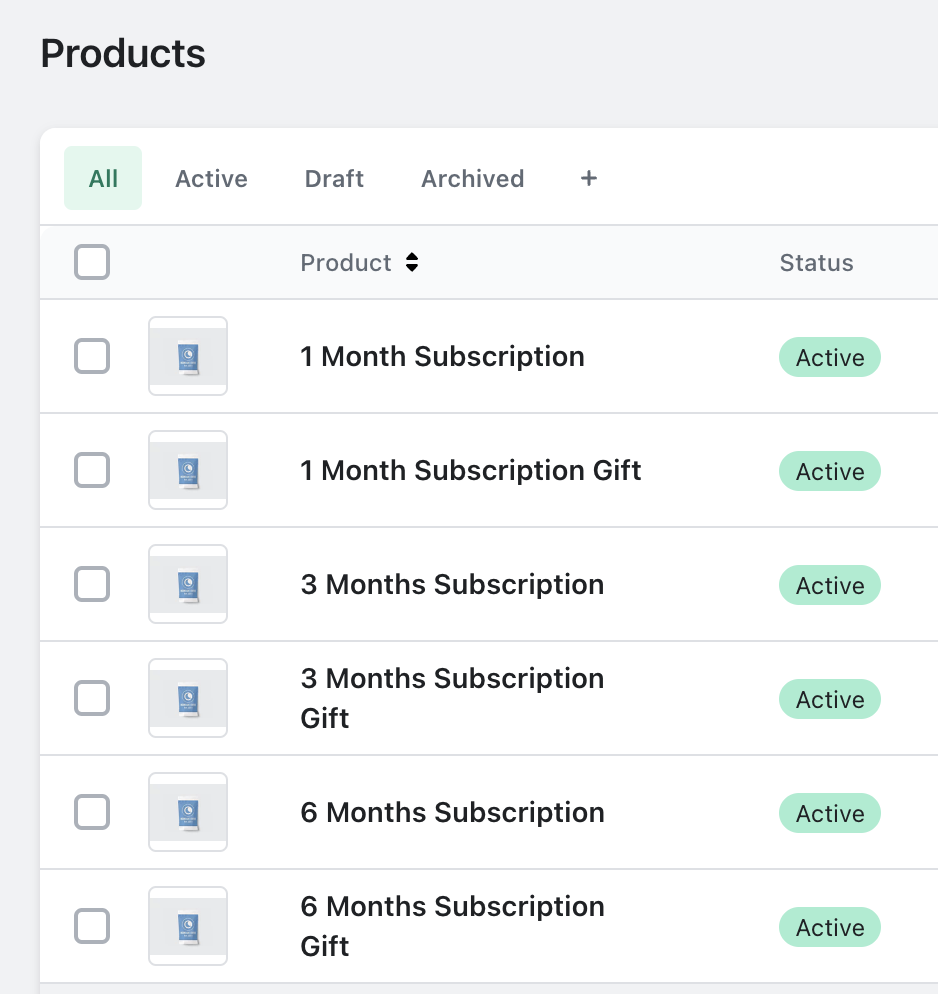Tick the 6 Months Subscription checkbox

click(92, 812)
